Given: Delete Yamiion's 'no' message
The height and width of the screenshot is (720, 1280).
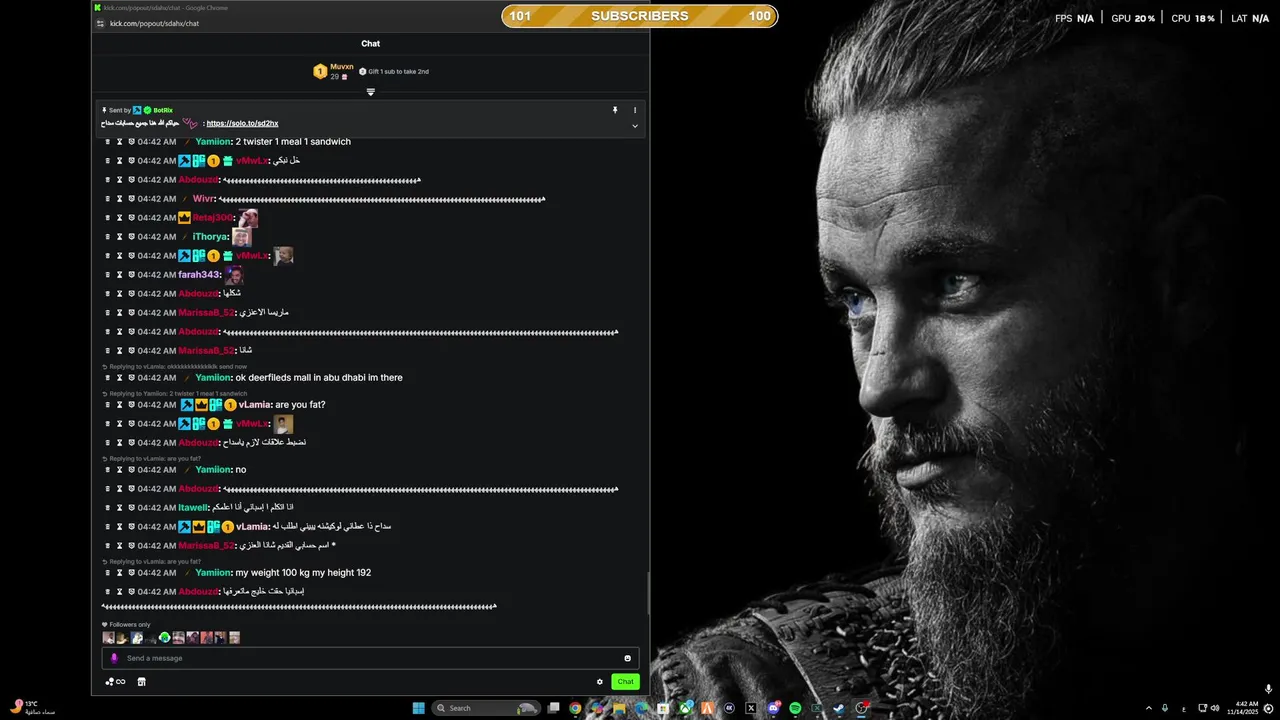Looking at the screenshot, I should pyautogui.click(x=108, y=470).
